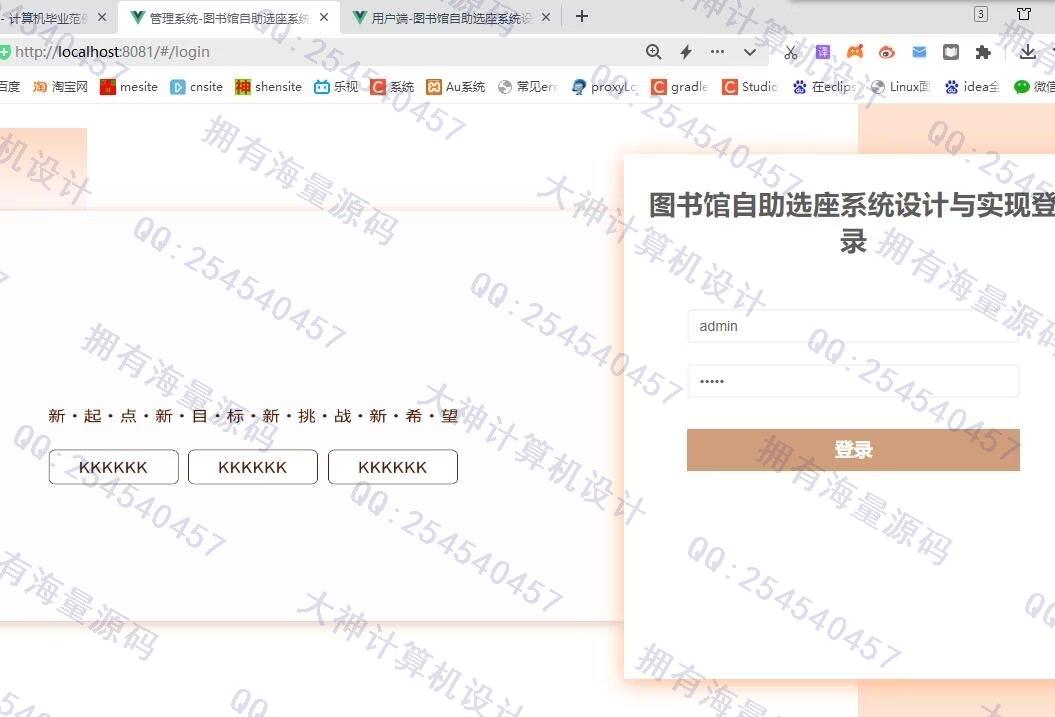
Task: Open the cnsite bookmark
Action: pyautogui.click(x=196, y=87)
